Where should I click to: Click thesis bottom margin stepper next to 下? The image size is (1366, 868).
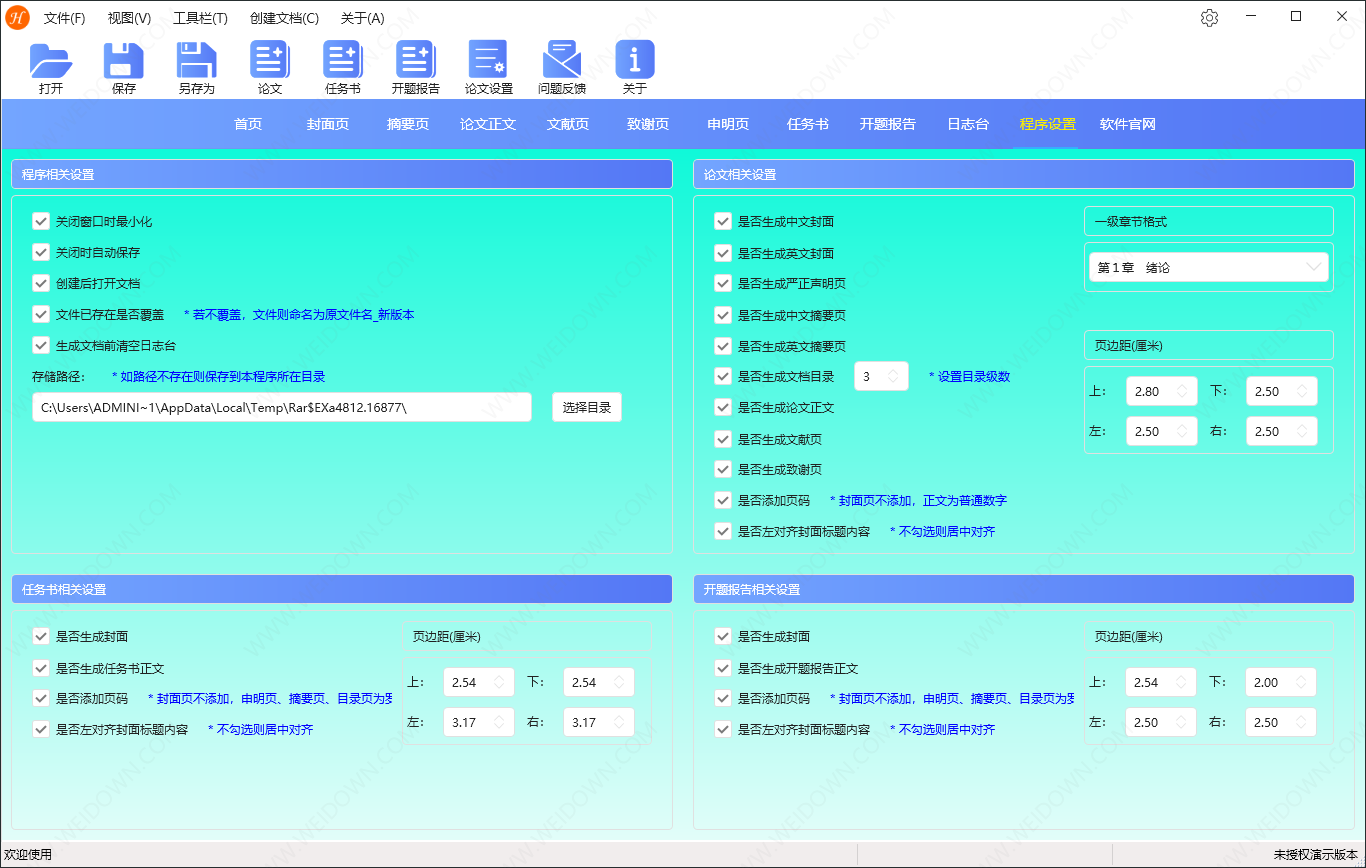[x=1281, y=391]
